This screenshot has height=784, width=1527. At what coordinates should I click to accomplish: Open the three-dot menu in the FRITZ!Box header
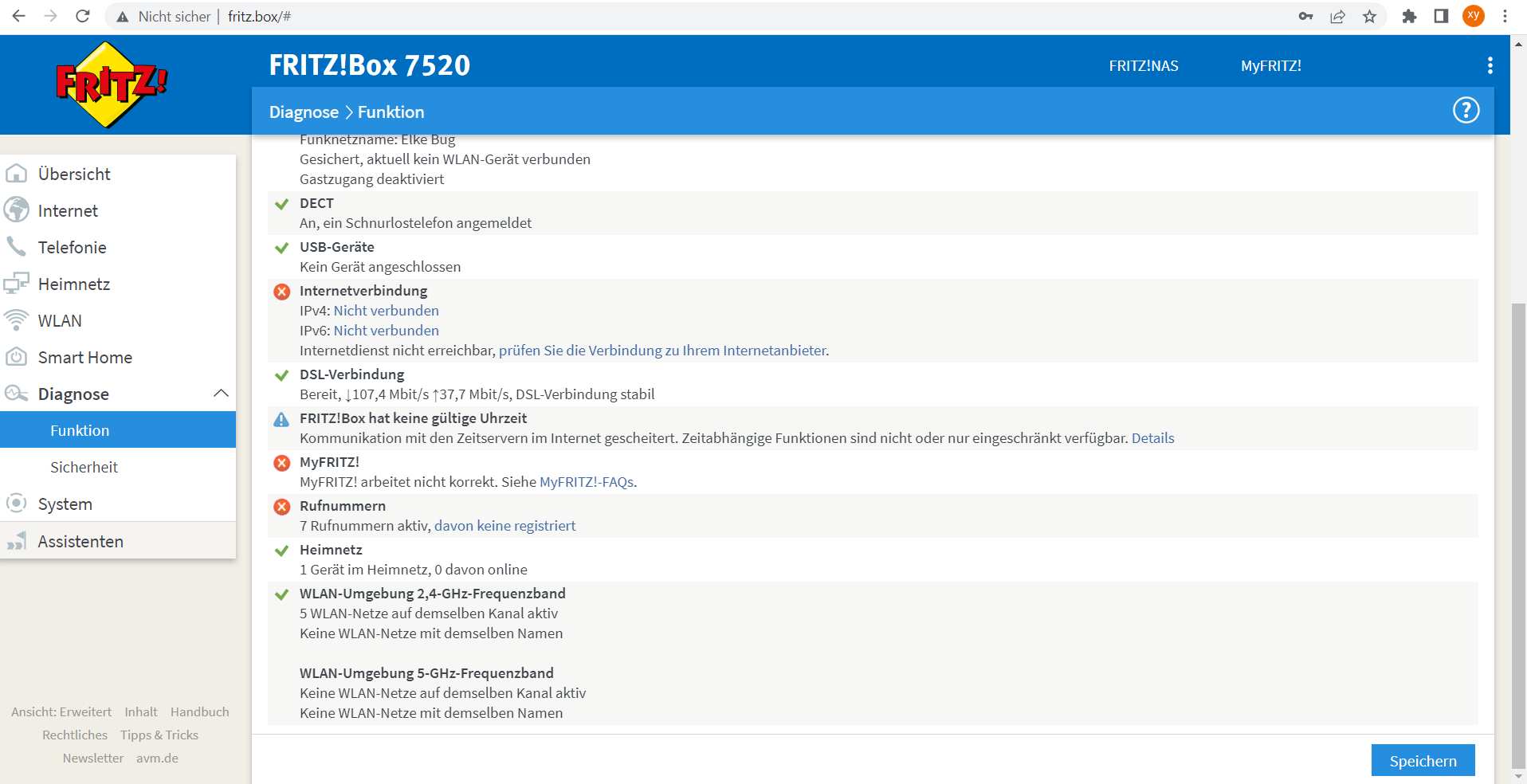[1490, 65]
